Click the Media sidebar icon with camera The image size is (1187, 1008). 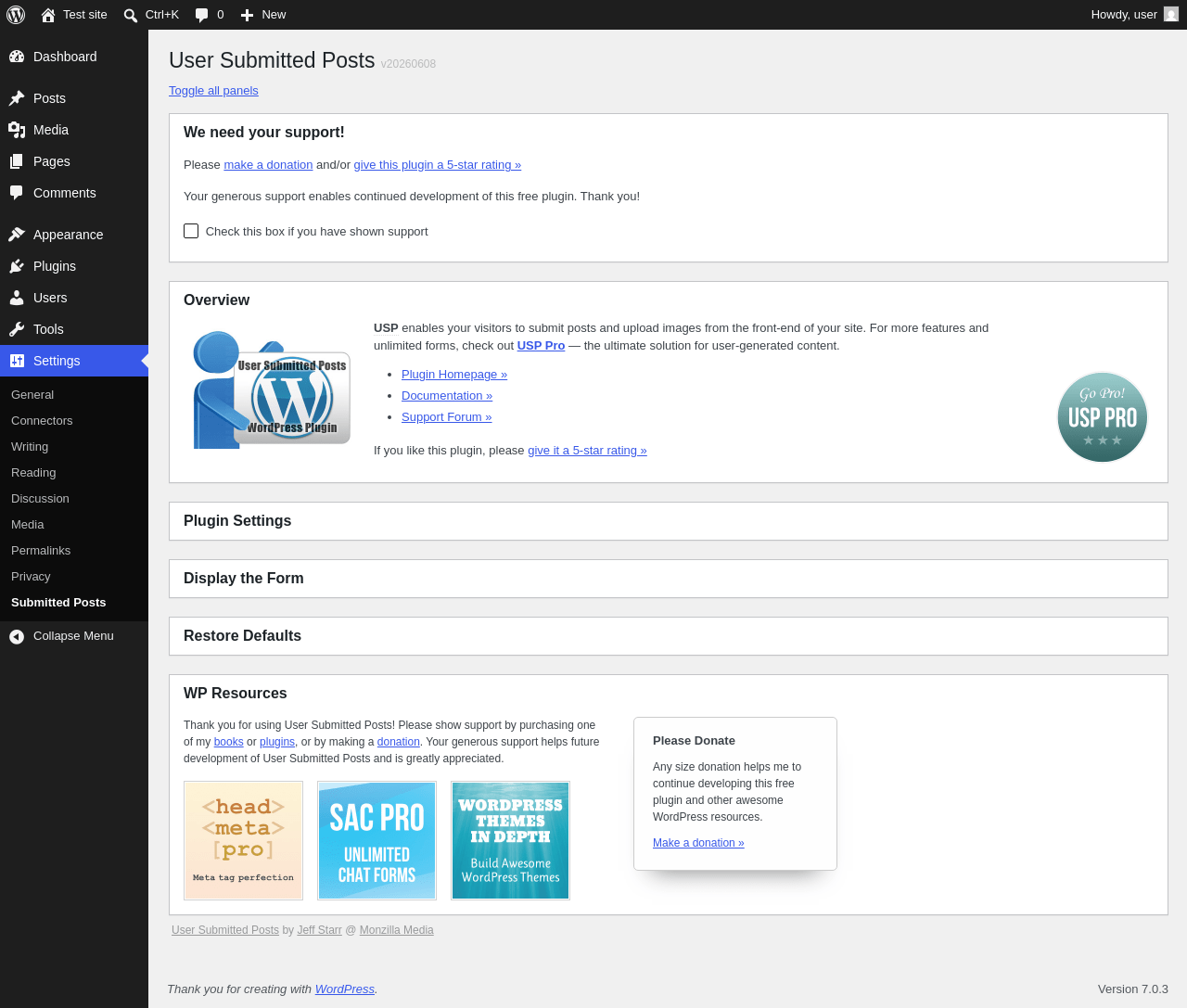pos(17,130)
